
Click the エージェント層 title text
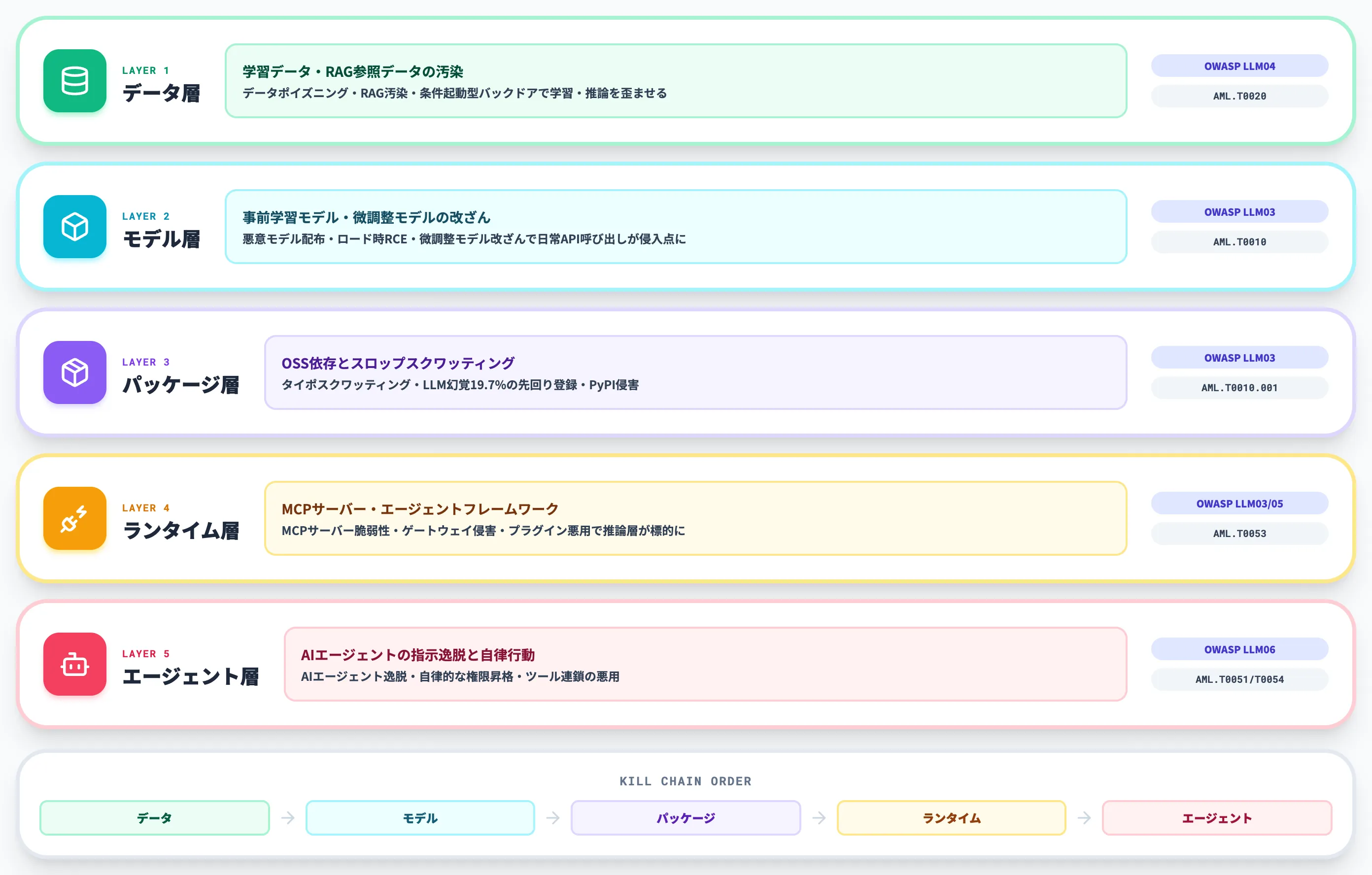[190, 676]
